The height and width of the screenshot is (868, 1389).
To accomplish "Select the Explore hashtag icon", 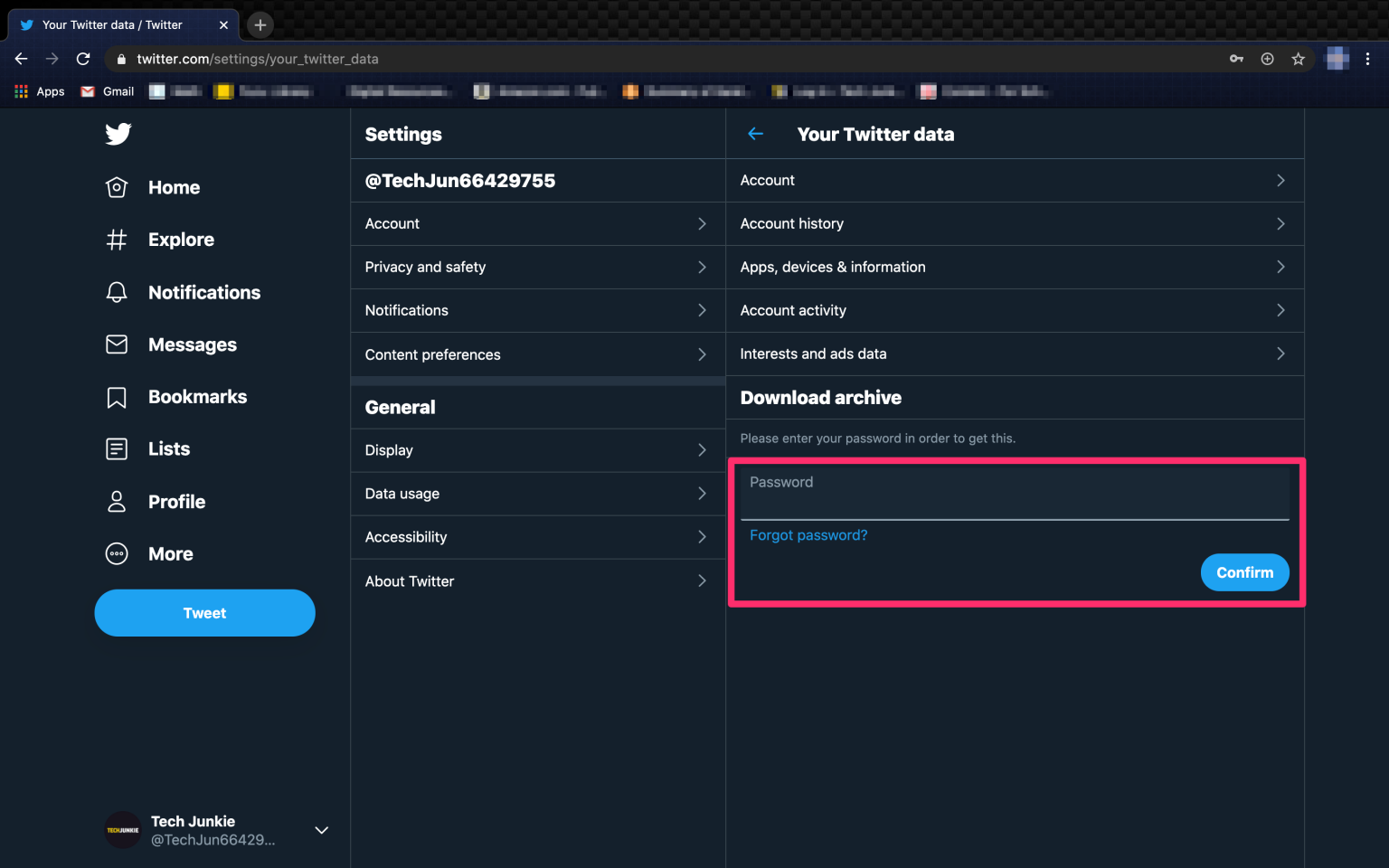I will (x=117, y=239).
